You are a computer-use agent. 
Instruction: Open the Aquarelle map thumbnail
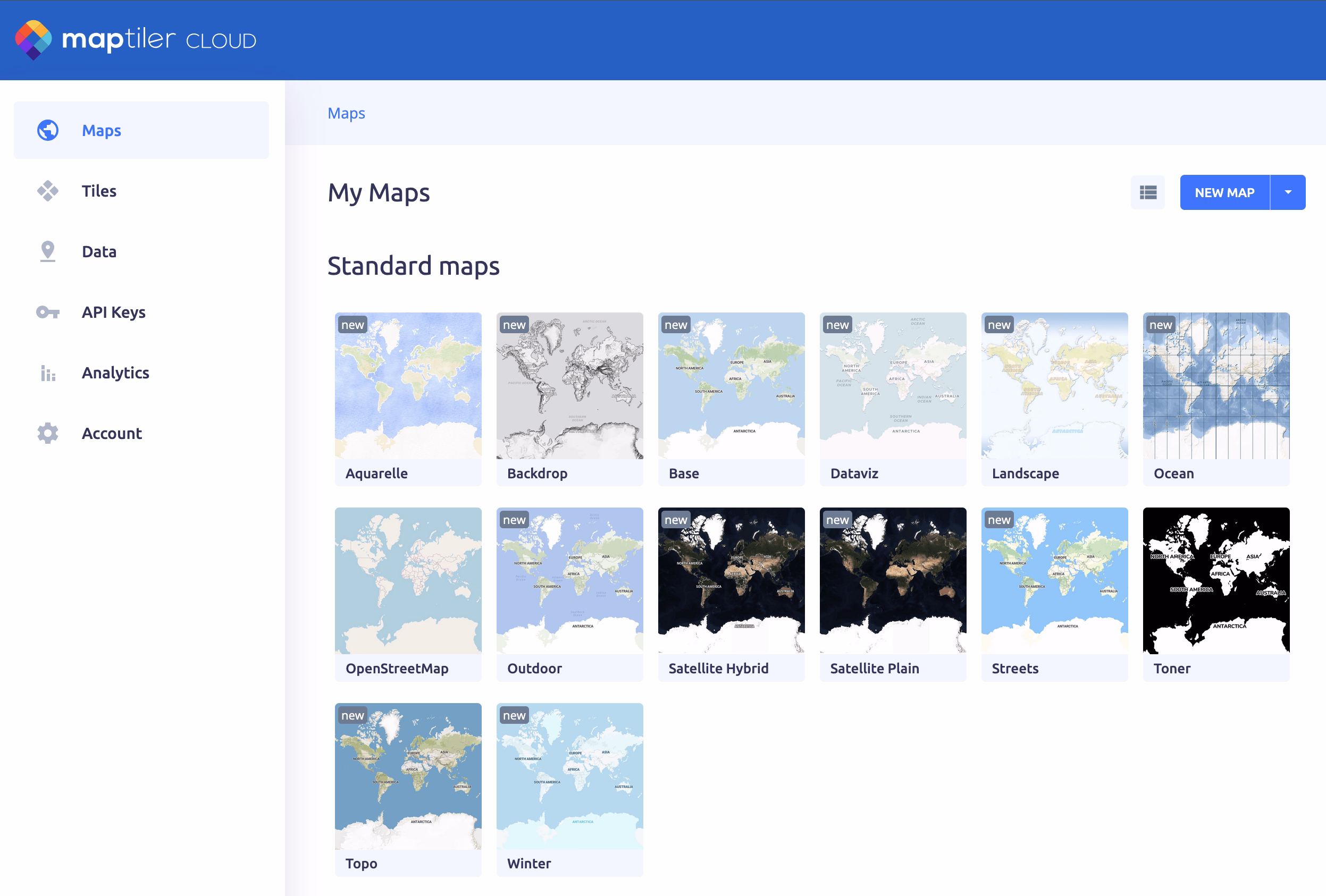click(408, 386)
